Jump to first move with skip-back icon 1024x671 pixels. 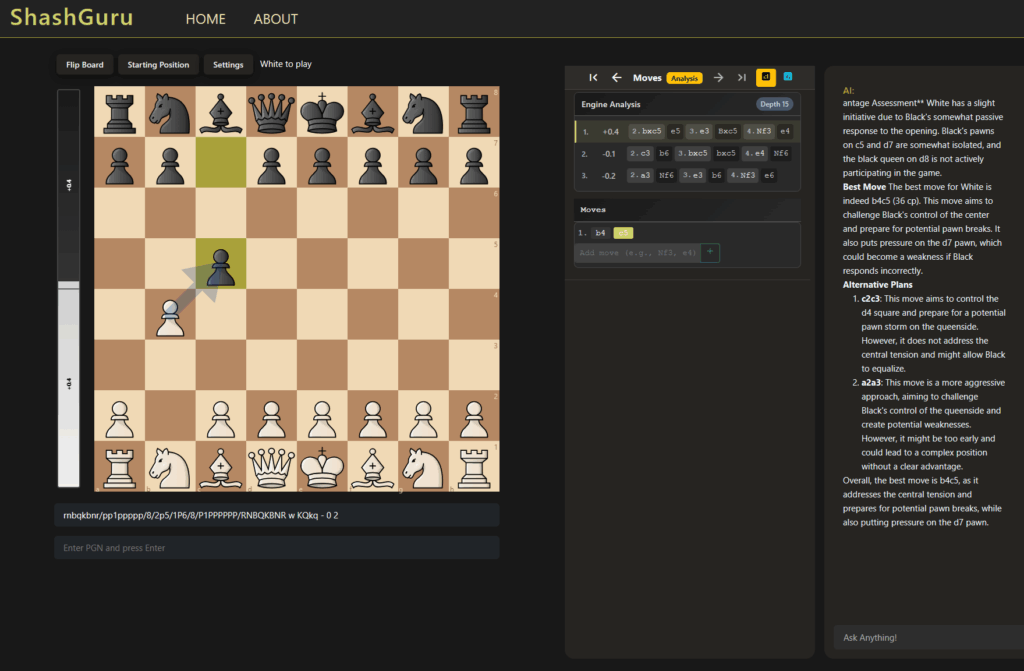(x=593, y=77)
